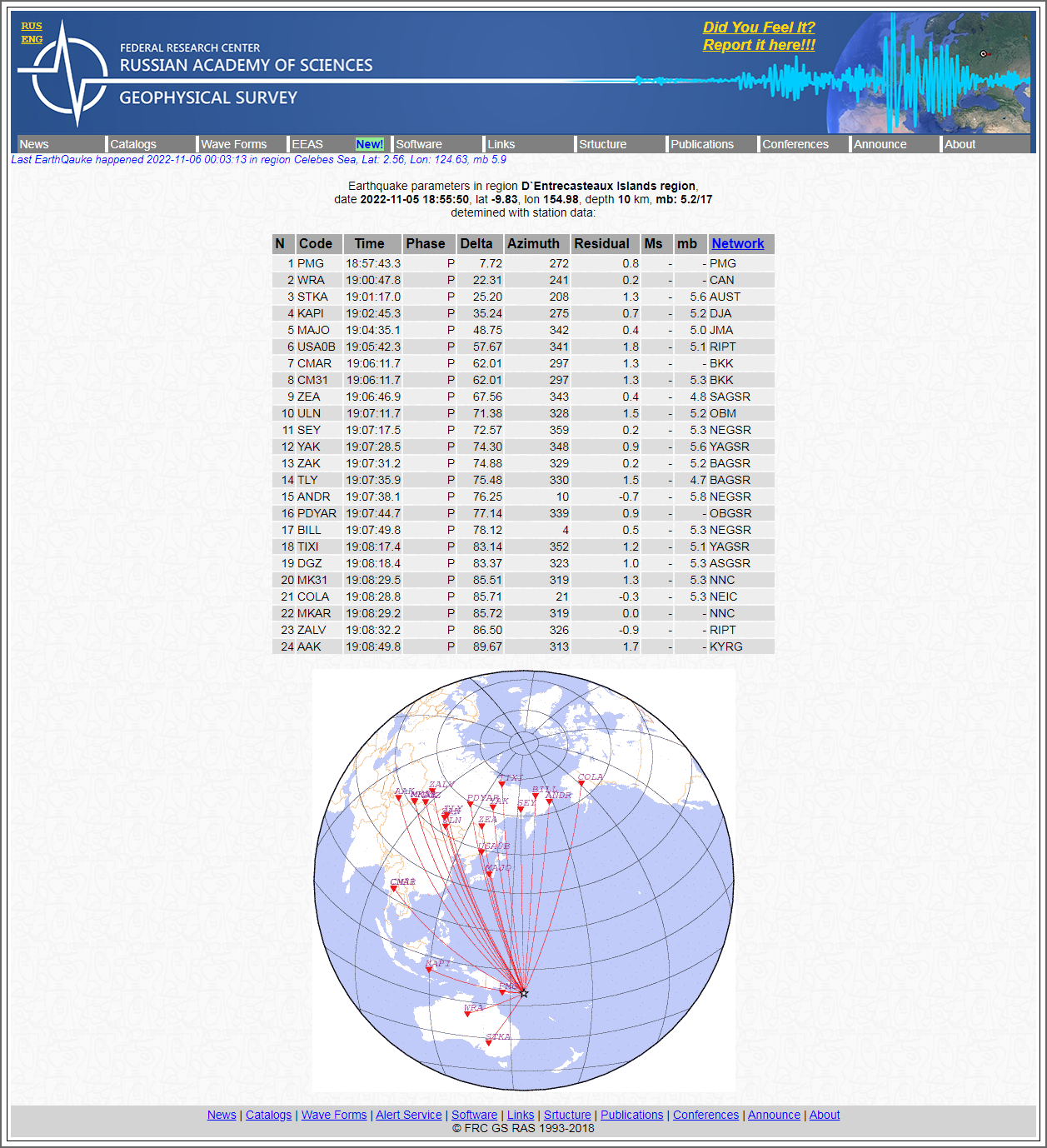Open the EEAS menu item
This screenshot has width=1047, height=1148.
(x=307, y=144)
